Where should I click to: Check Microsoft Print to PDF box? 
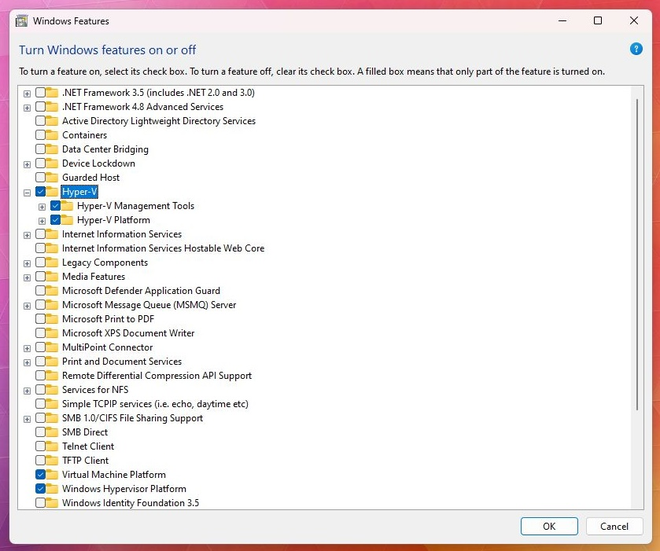point(40,319)
